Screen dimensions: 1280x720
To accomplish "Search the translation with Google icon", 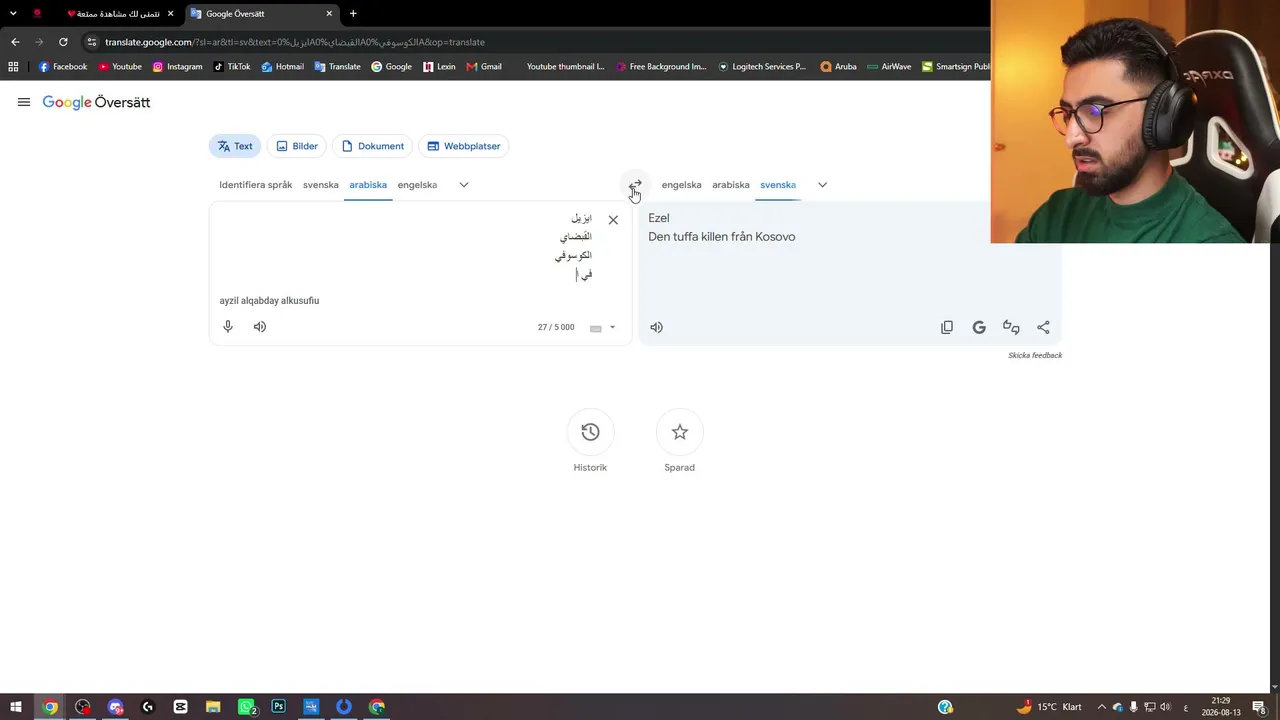I will point(979,327).
